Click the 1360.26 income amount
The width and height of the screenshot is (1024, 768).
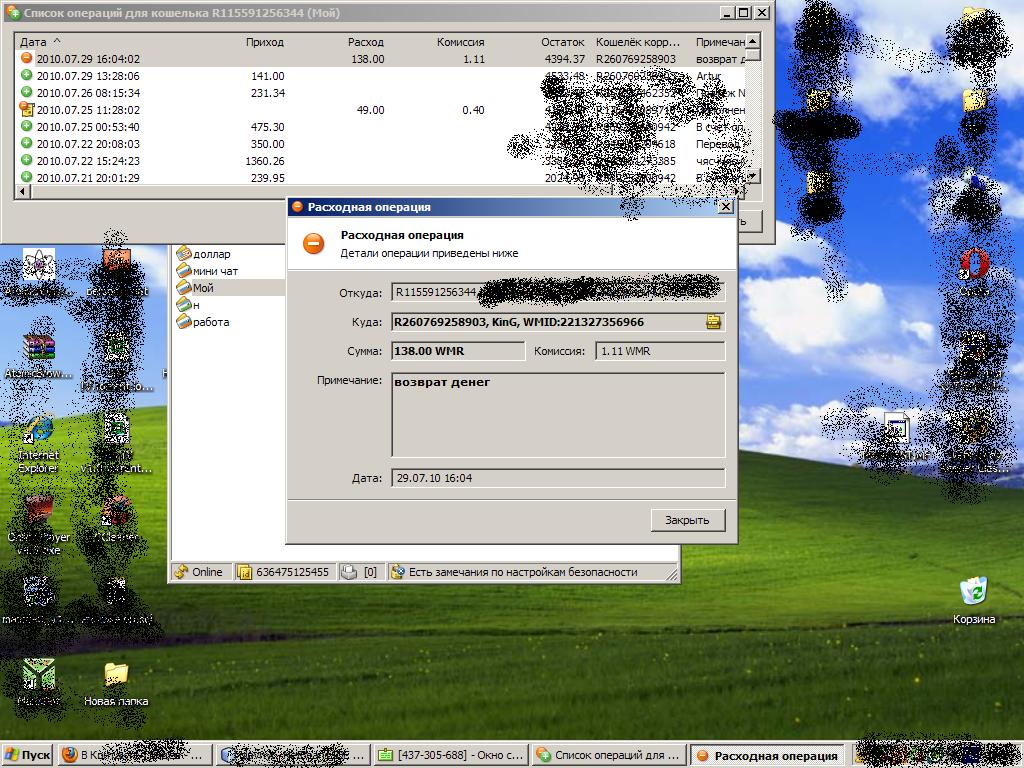click(x=265, y=161)
